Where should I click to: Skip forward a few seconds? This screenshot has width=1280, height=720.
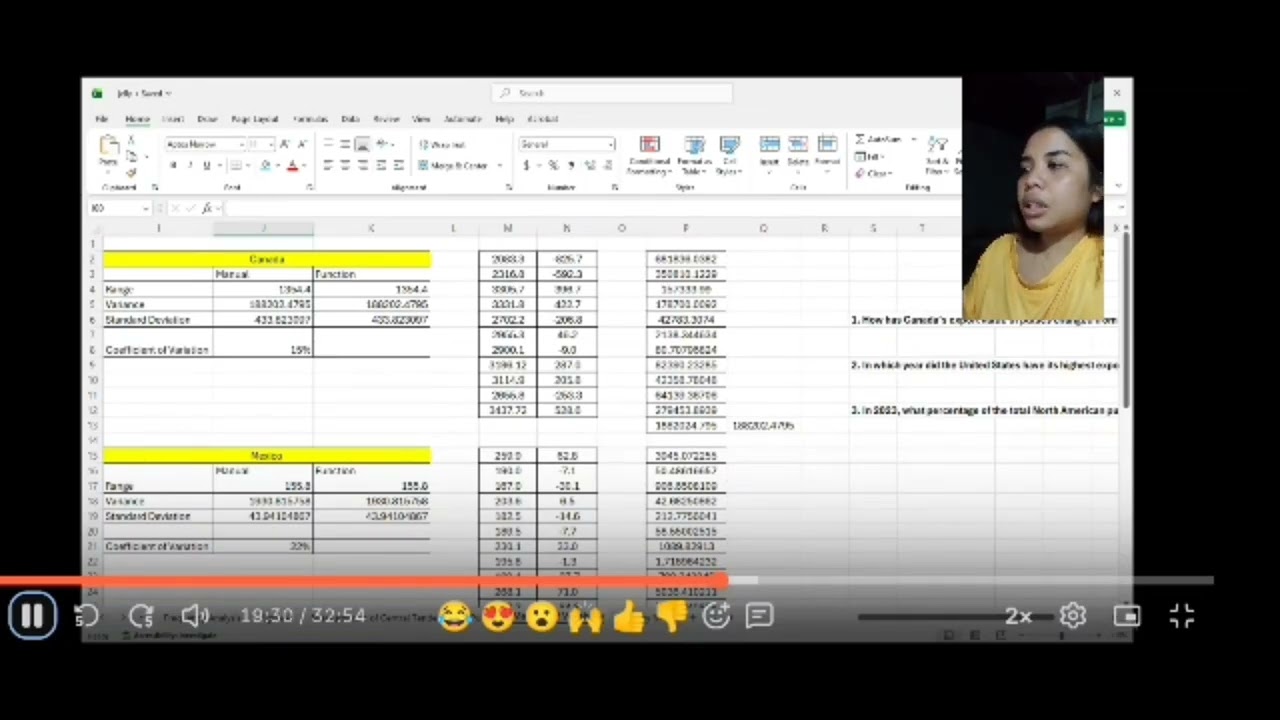[141, 616]
